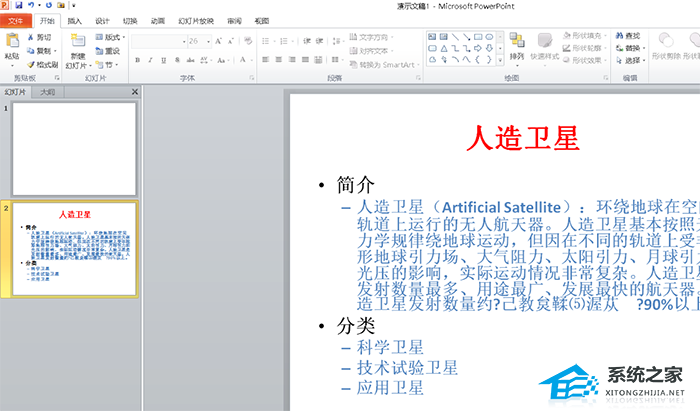Open the Line Spacing dropdown

click(338, 41)
